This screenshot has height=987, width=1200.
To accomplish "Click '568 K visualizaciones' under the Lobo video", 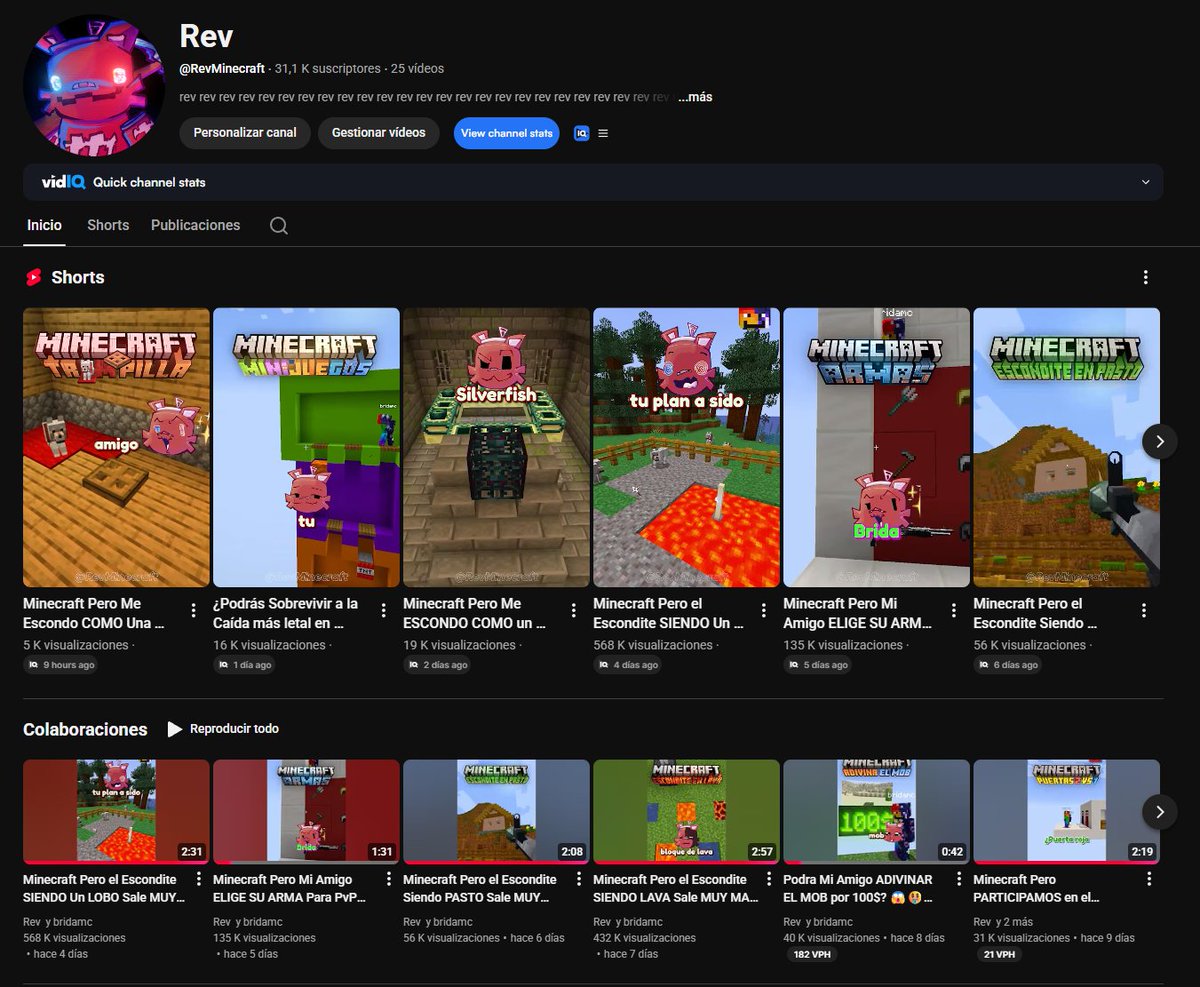I will coord(74,938).
